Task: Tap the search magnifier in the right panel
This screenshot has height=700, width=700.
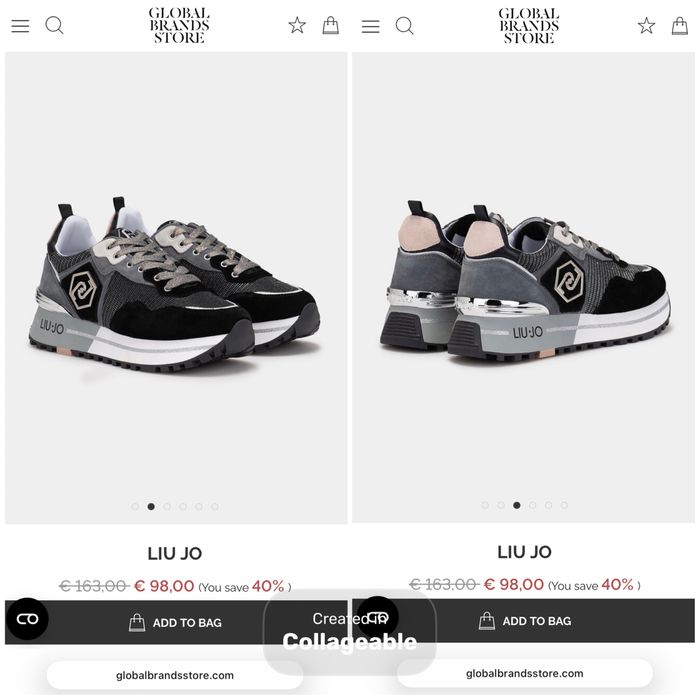Action: [x=404, y=25]
